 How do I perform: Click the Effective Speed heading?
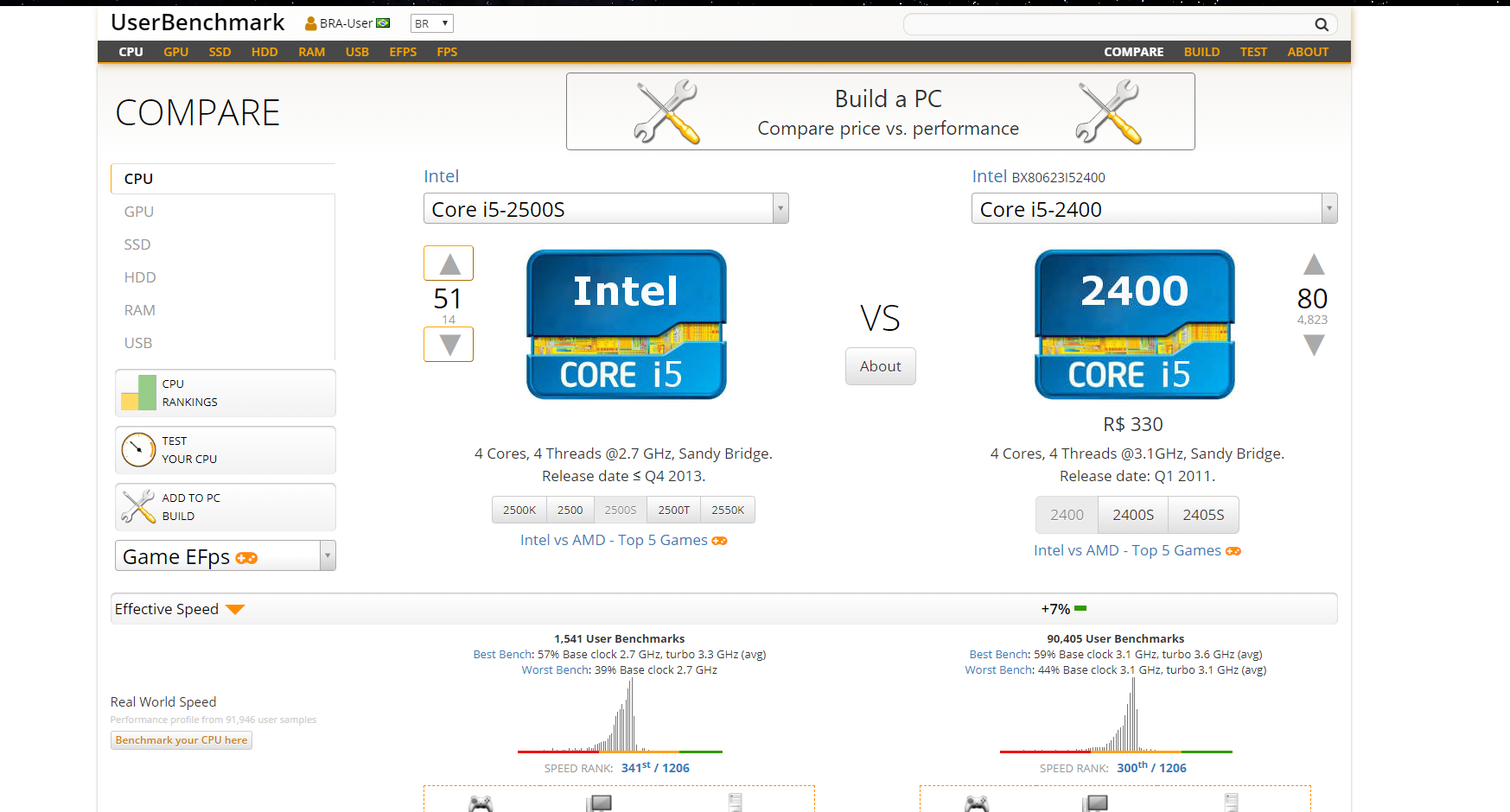[x=167, y=609]
